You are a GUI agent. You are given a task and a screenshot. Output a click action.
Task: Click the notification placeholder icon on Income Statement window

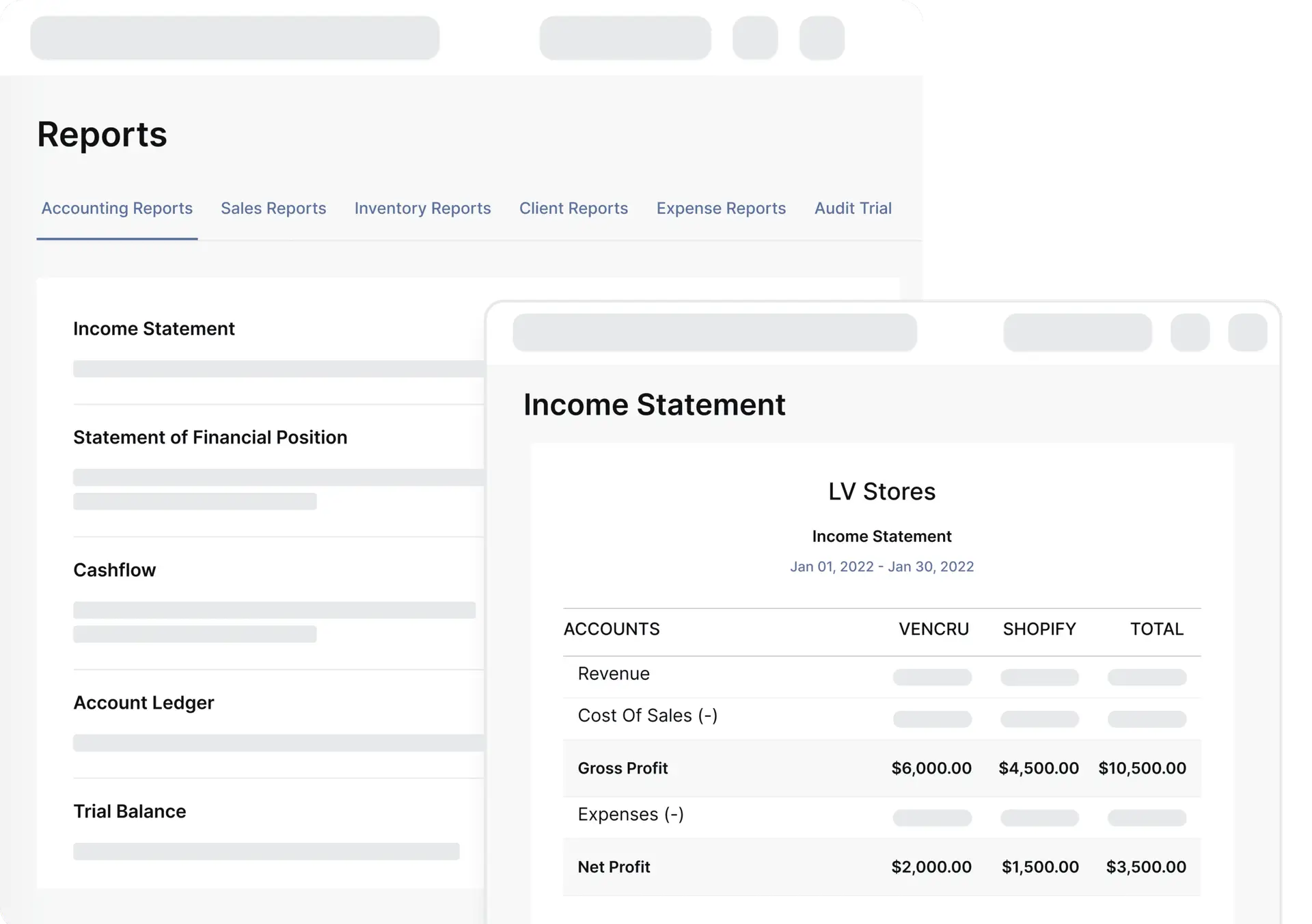tap(1190, 333)
